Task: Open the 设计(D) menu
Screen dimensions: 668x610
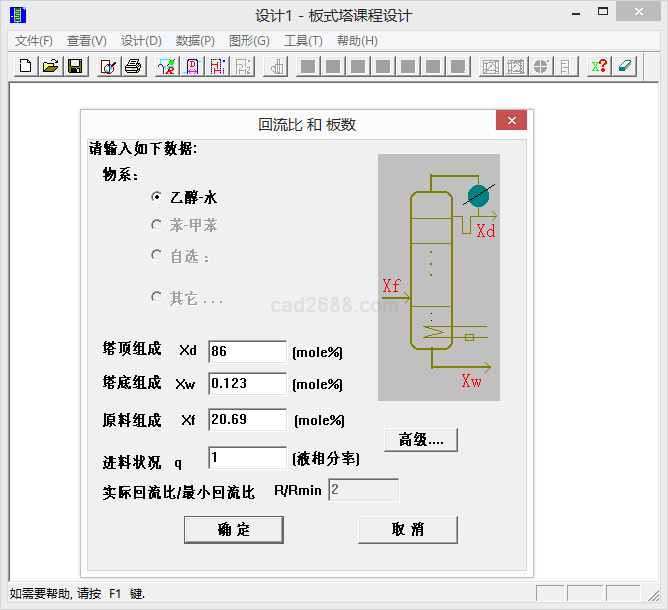Action: (141, 41)
